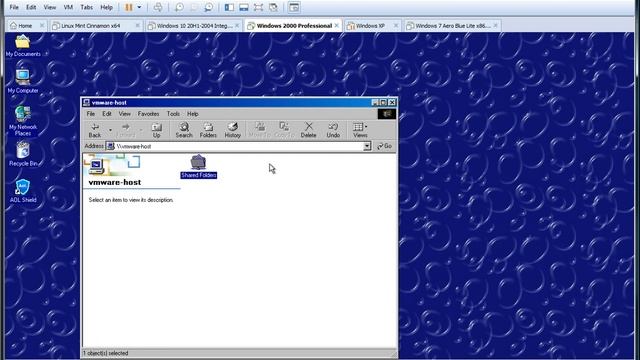The image size is (640, 360).
Task: Click the Copy To toolbar button
Action: point(284,130)
